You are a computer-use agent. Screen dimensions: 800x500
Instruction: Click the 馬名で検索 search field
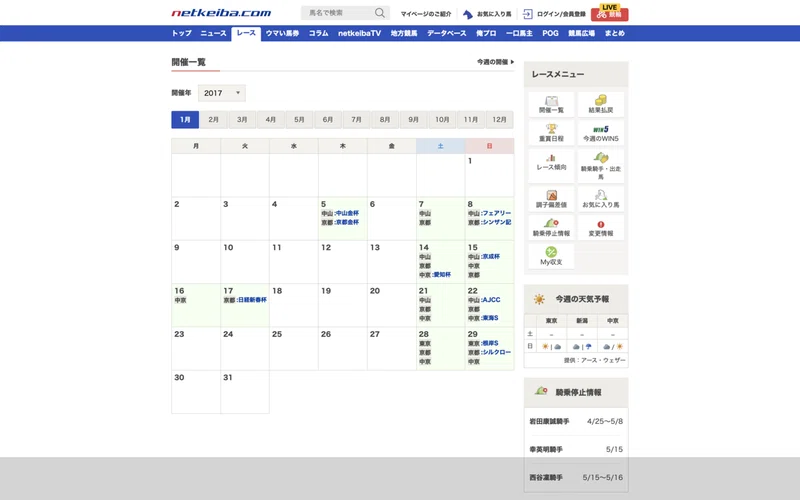[338, 13]
